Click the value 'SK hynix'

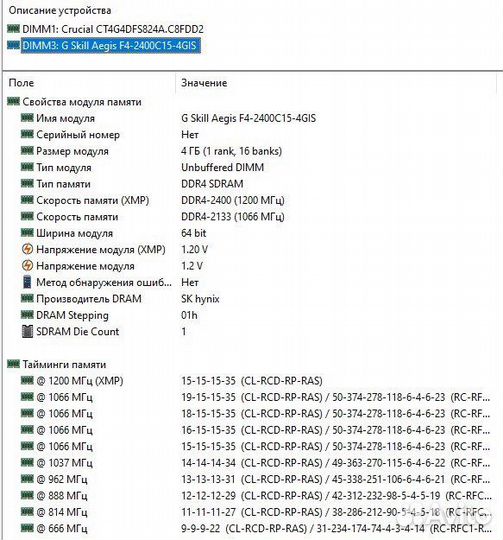(200, 299)
